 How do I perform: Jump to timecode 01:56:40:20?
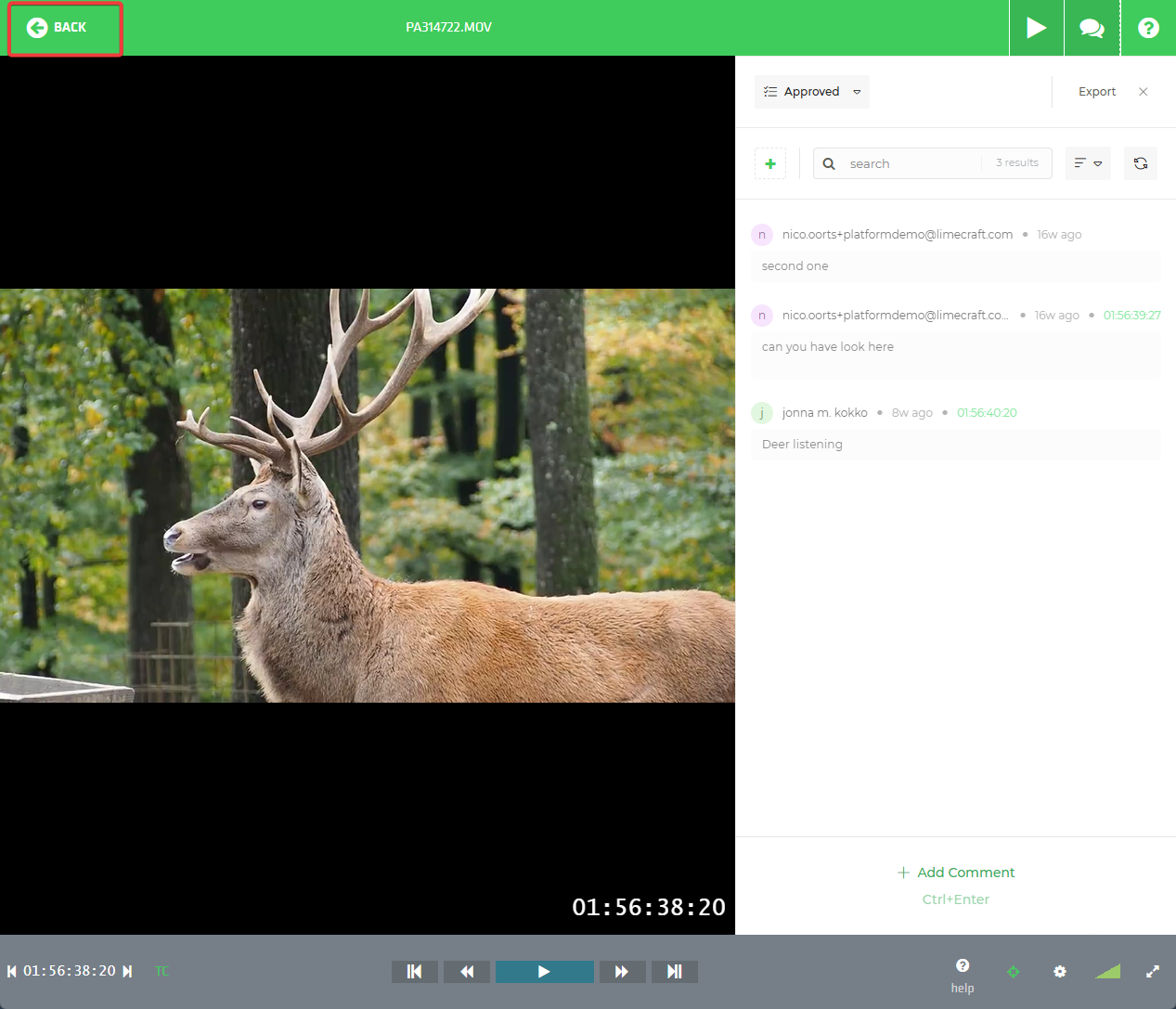[x=987, y=413]
